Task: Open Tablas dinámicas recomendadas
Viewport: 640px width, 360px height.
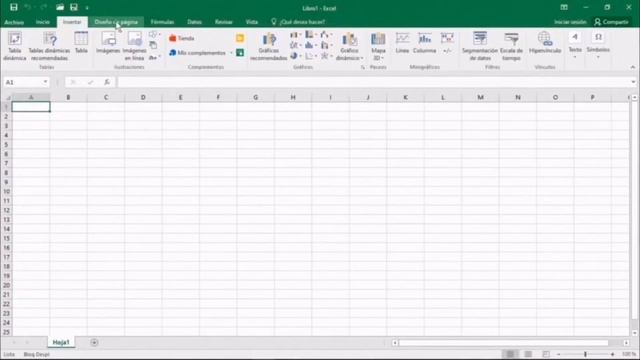Action: pyautogui.click(x=49, y=46)
